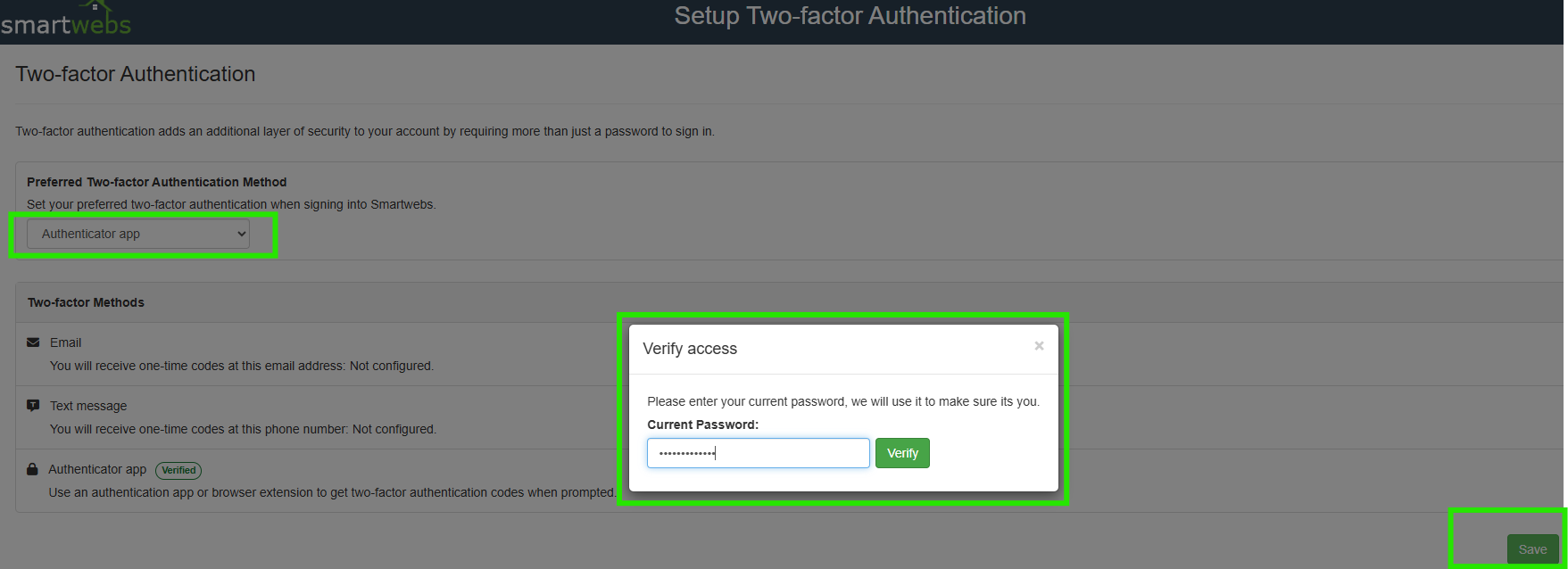
Task: Select the Text message method label
Action: click(x=88, y=406)
